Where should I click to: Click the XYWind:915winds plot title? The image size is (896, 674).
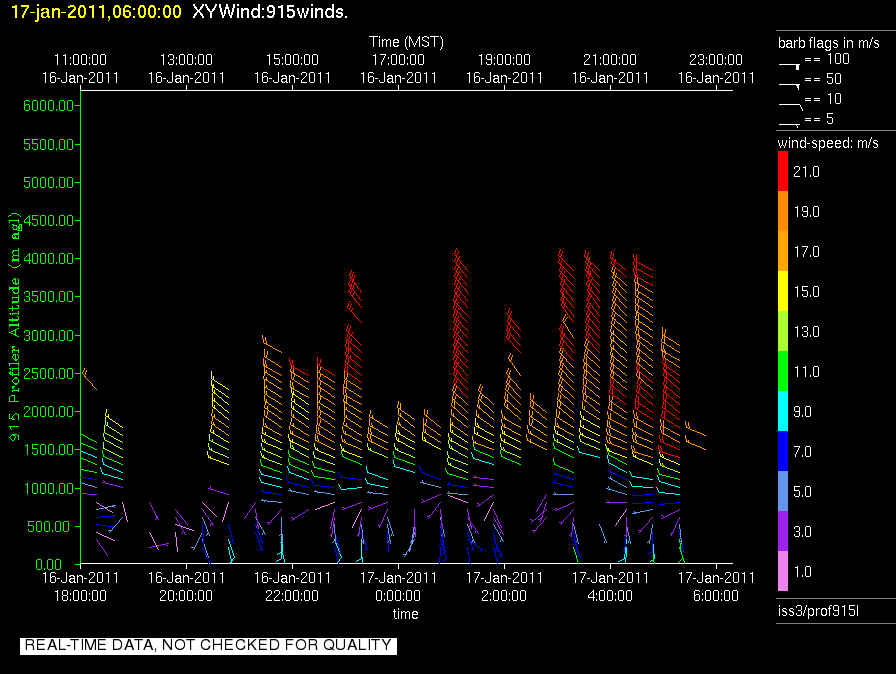click(x=270, y=13)
